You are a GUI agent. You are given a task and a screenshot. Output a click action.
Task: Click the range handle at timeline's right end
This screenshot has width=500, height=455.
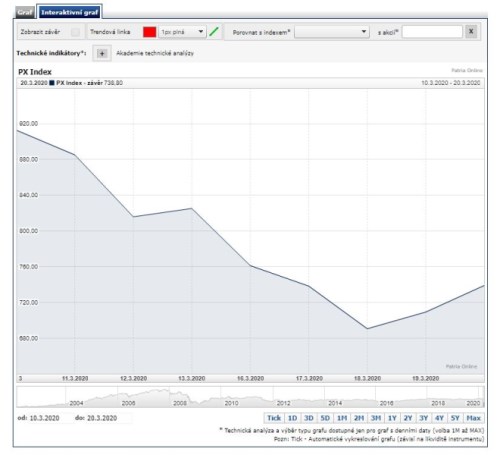(483, 397)
